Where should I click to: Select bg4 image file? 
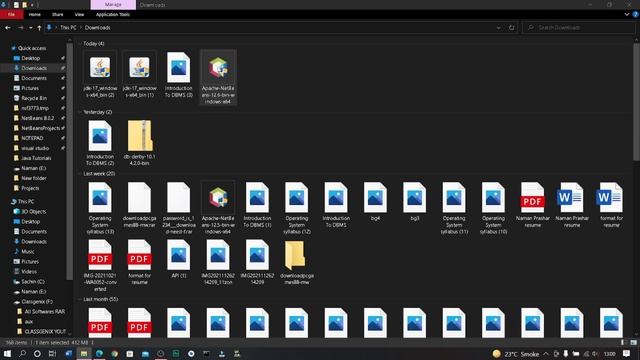[x=375, y=198]
